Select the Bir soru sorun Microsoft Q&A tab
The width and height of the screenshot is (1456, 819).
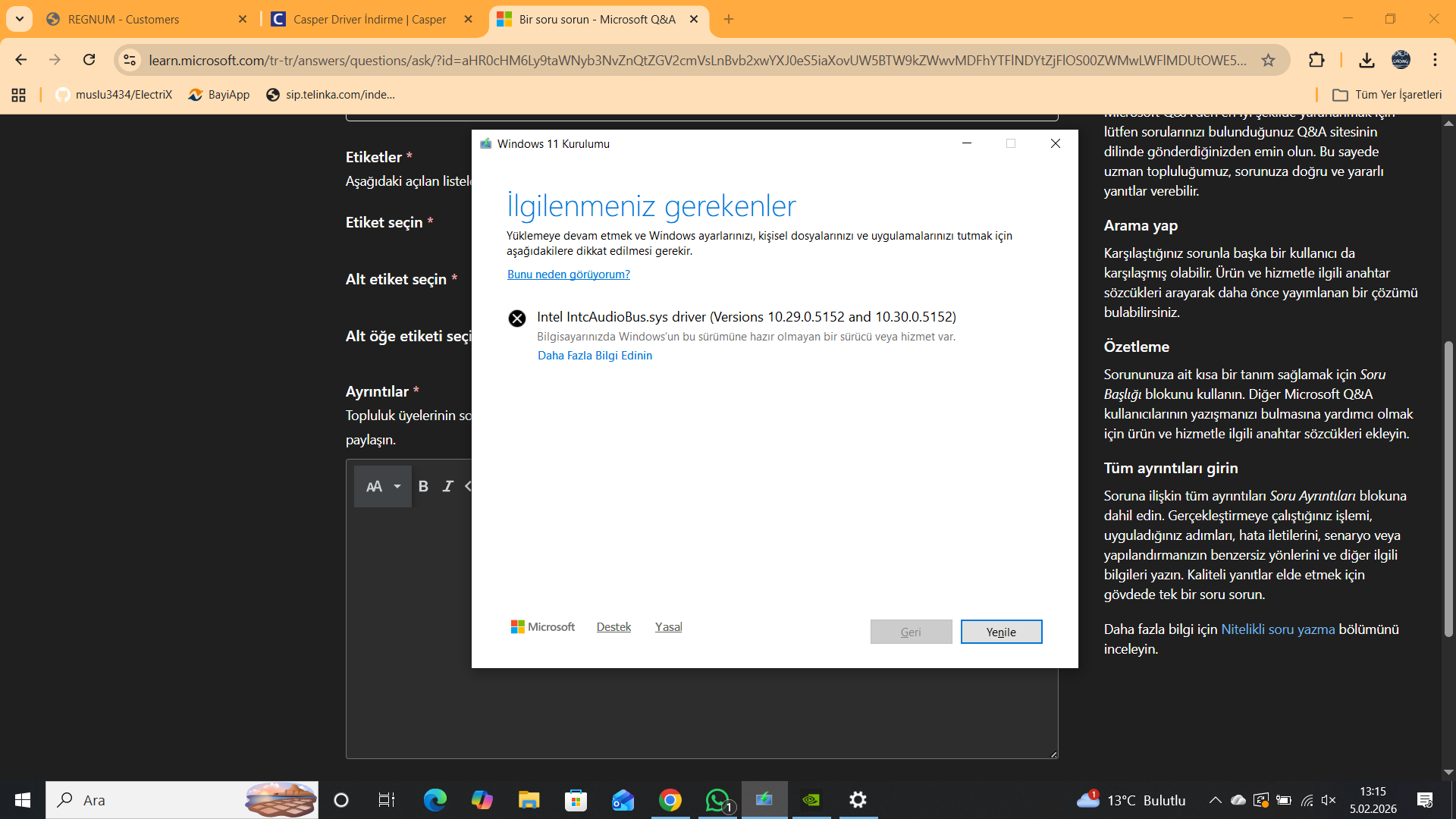point(599,19)
